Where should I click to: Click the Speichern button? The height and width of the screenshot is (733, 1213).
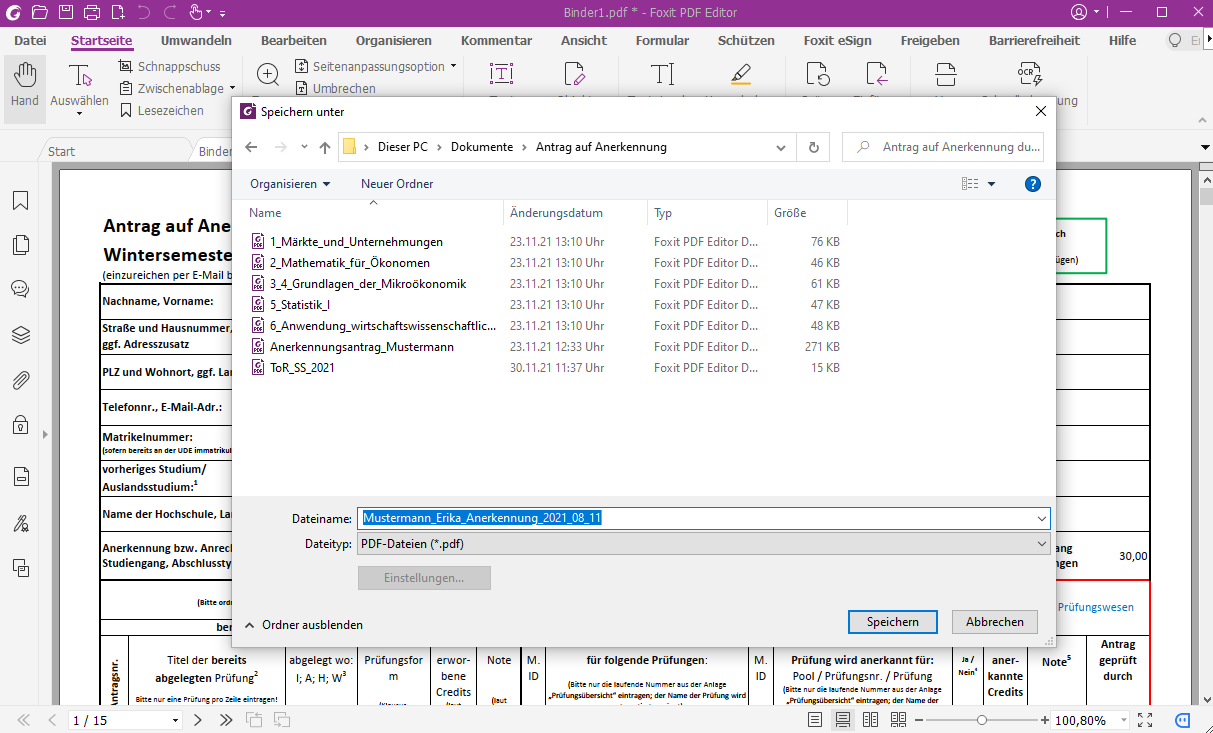(893, 622)
